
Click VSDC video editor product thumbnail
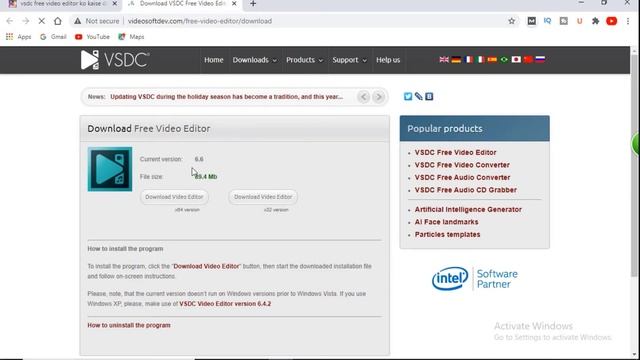pos(110,169)
